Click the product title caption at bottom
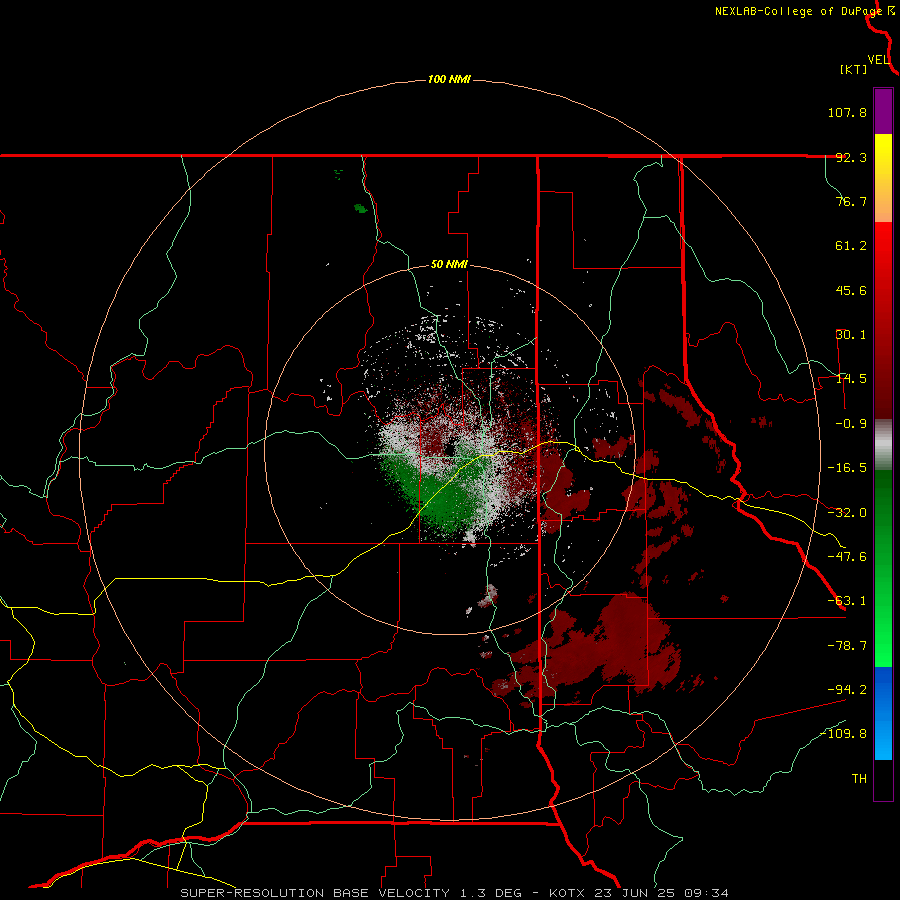Screen dimensions: 900x900 coord(454,893)
